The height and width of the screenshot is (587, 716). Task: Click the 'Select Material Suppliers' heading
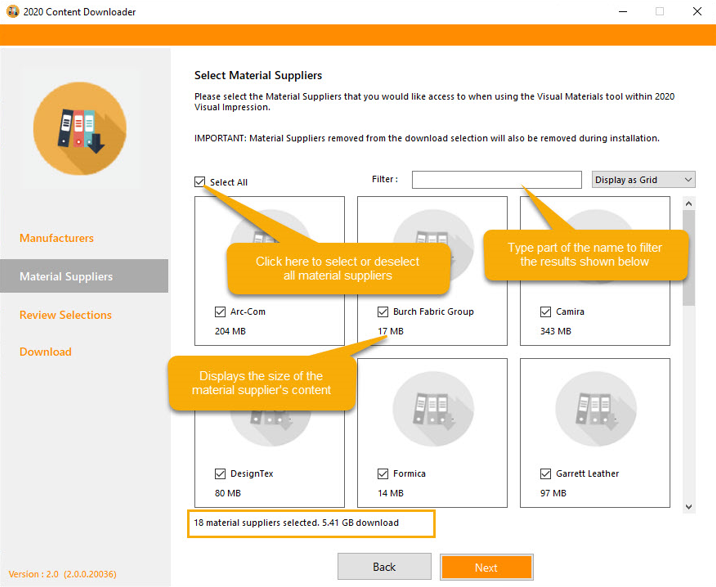point(258,75)
